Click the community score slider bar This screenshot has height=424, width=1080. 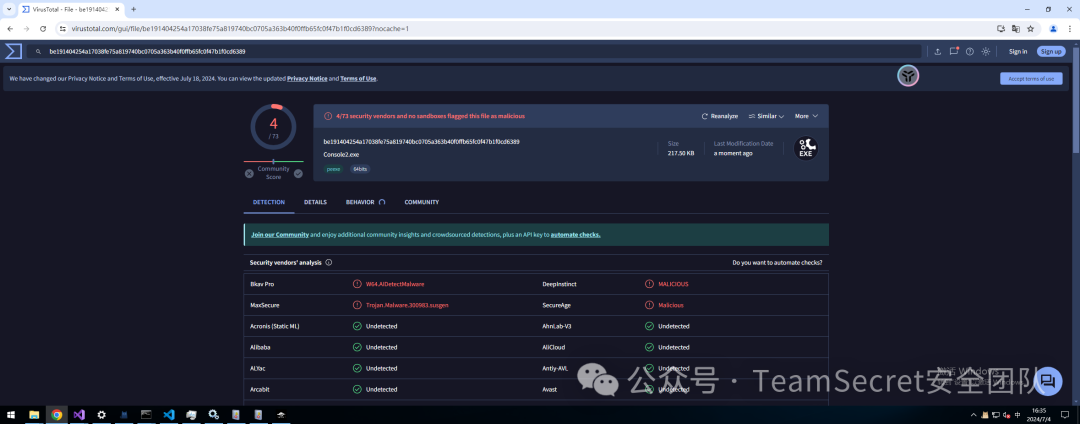[273, 161]
